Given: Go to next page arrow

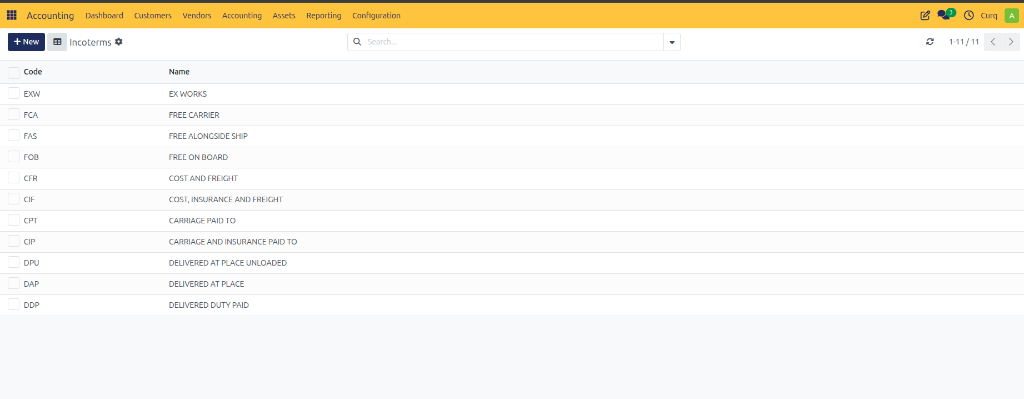Looking at the screenshot, I should pyautogui.click(x=1011, y=42).
